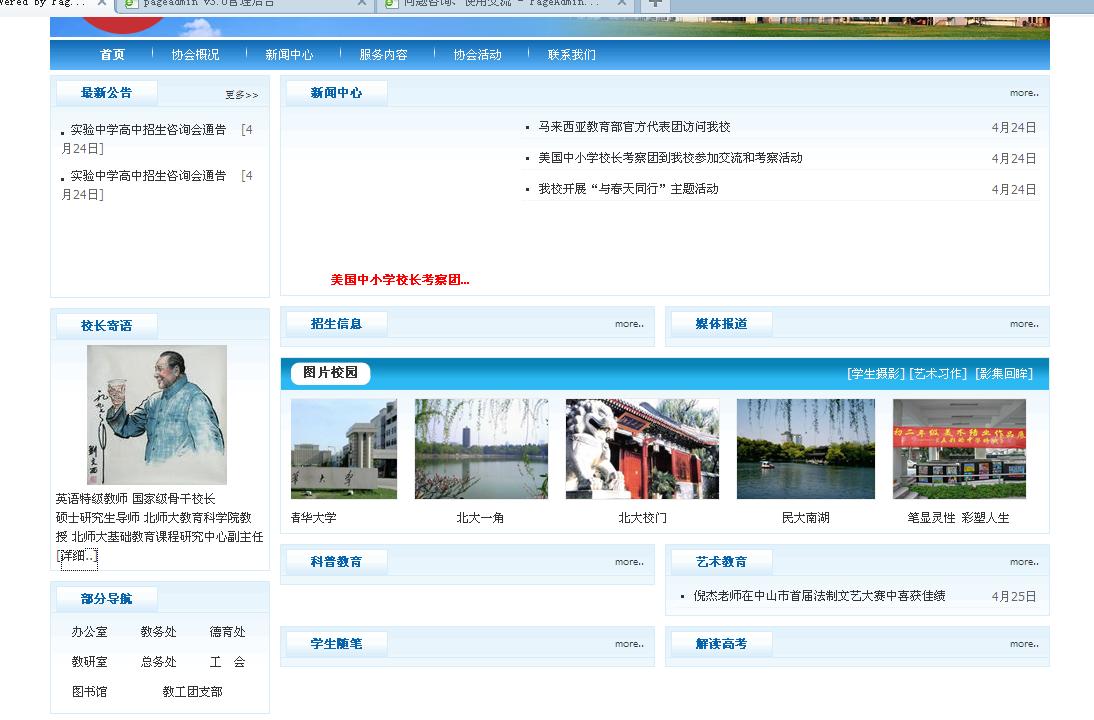Viewport: 1094px width, 720px height.
Task: Open the 首页 navigation menu item
Action: pos(113,55)
